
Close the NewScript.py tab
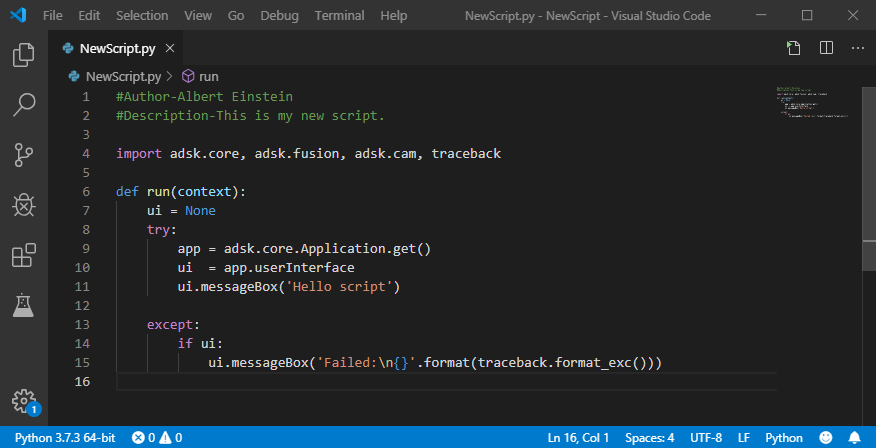170,48
